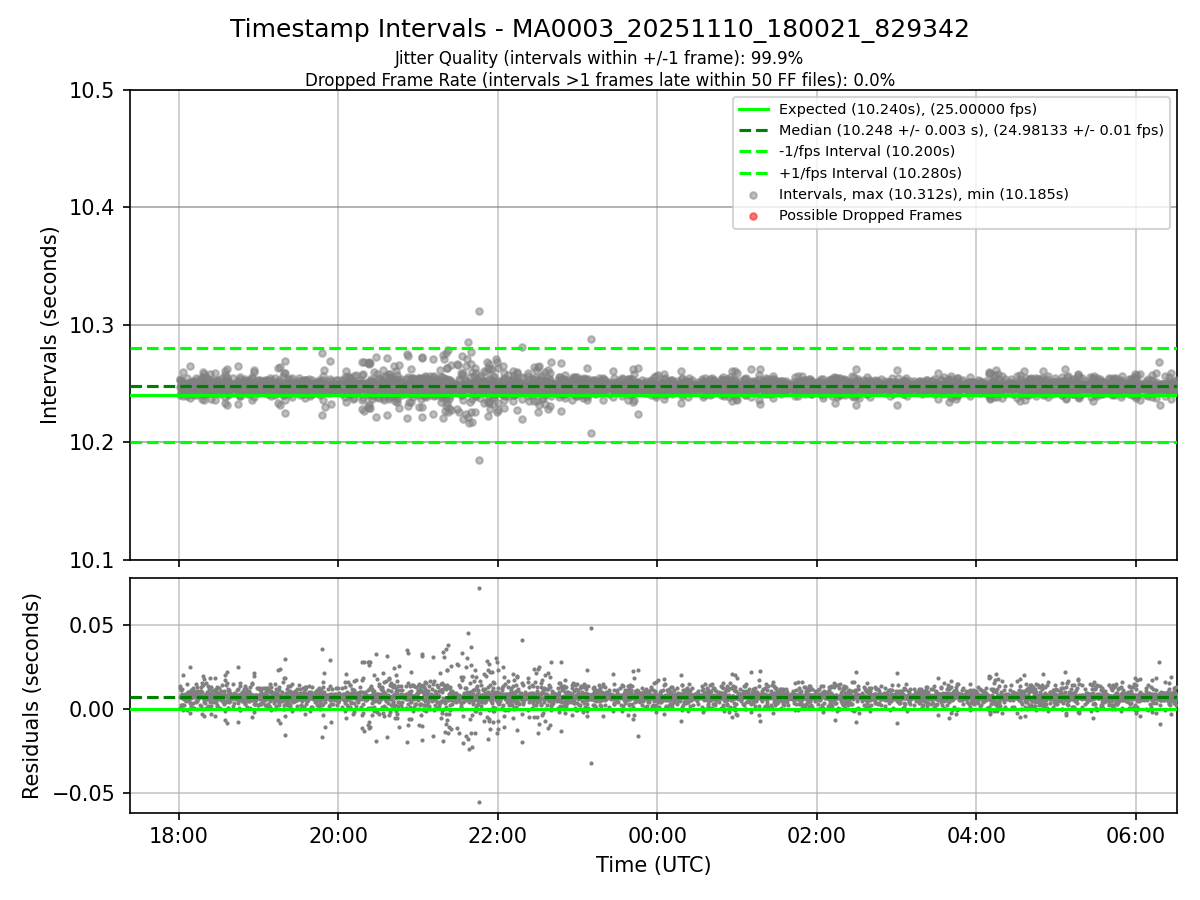Click the 00:00 tick label on time axis
1200x900 pixels.
[x=657, y=833]
